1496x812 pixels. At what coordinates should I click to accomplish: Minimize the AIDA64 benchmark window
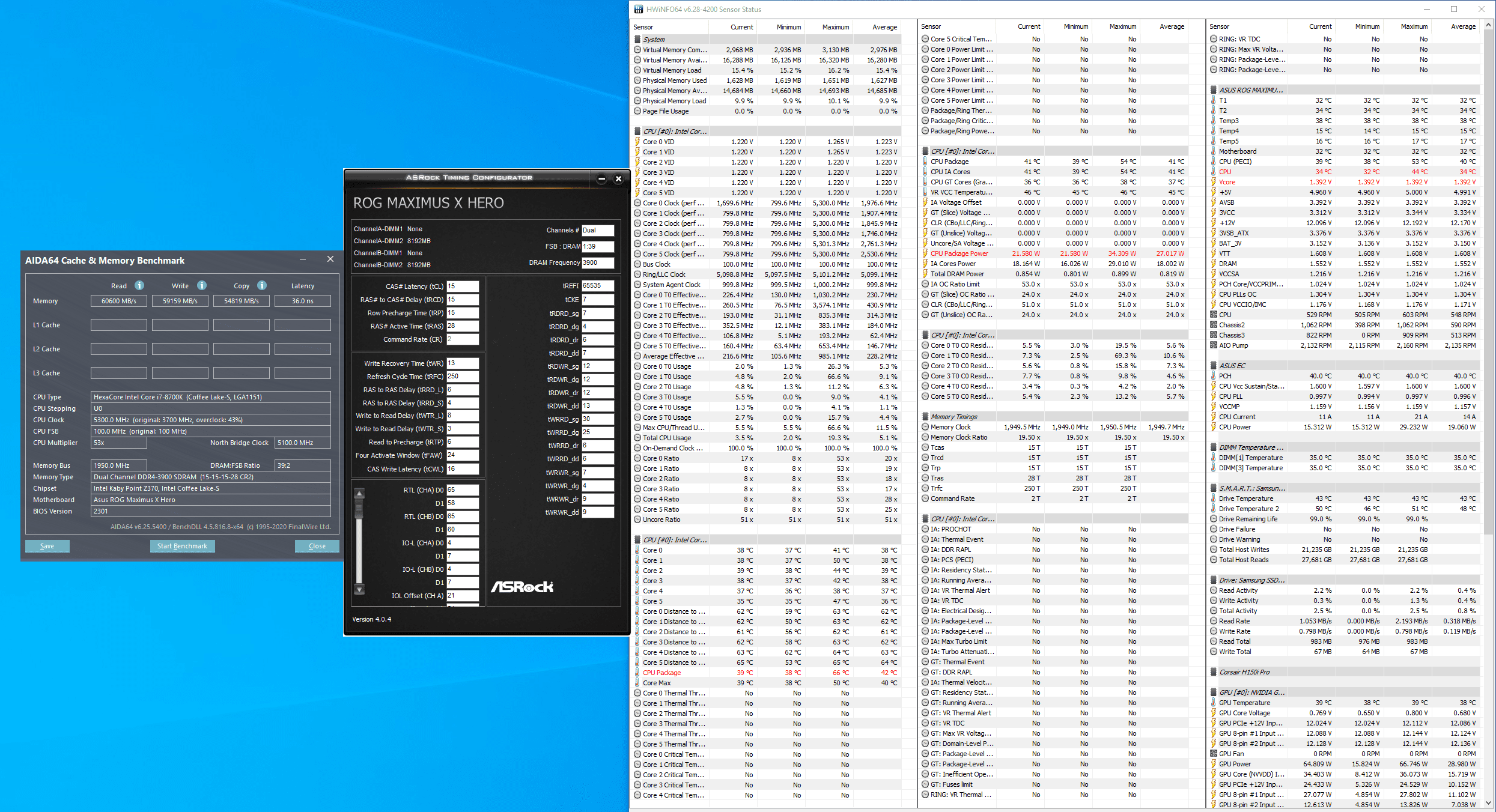coord(303,259)
